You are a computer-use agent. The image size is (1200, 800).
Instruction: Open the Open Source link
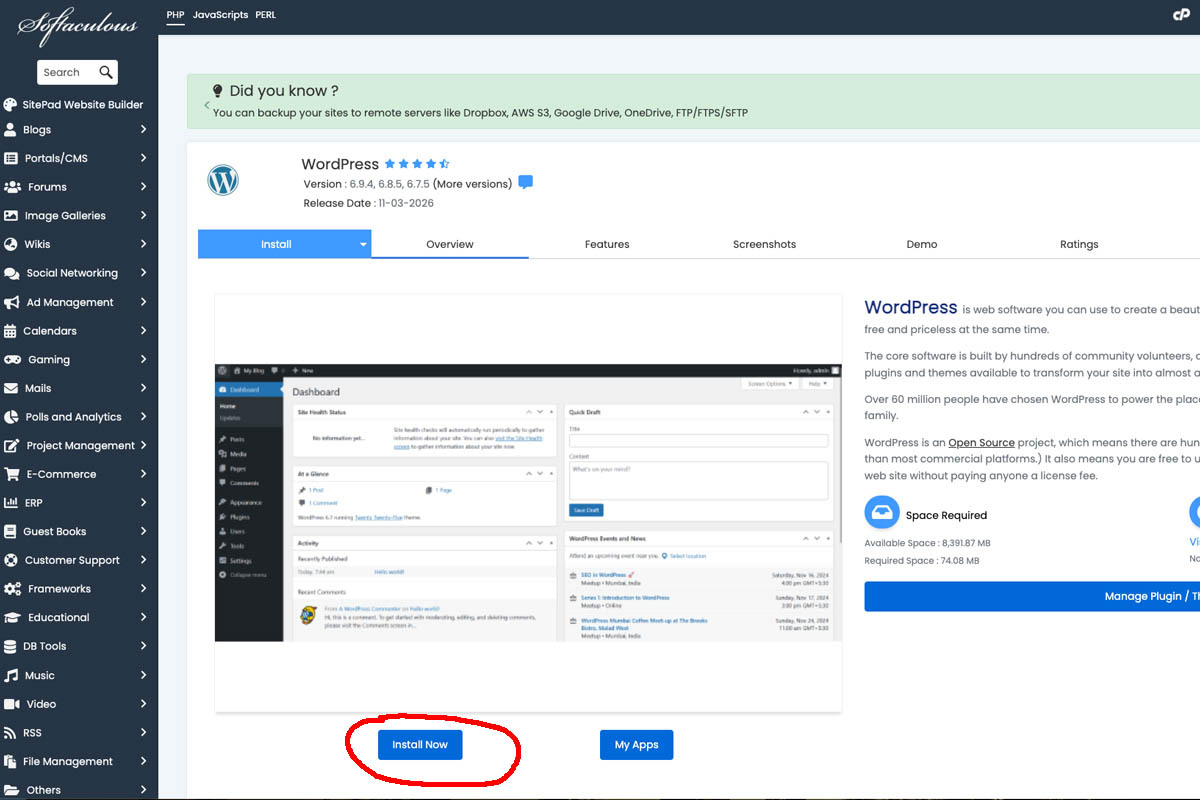click(981, 442)
